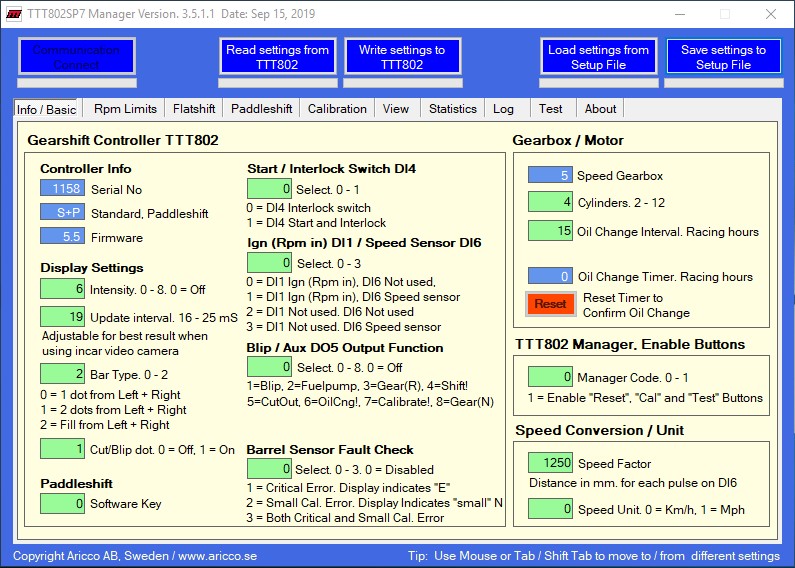Screen dimensions: 795x568
Task: Click the Cylinders input field
Action: [x=550, y=202]
